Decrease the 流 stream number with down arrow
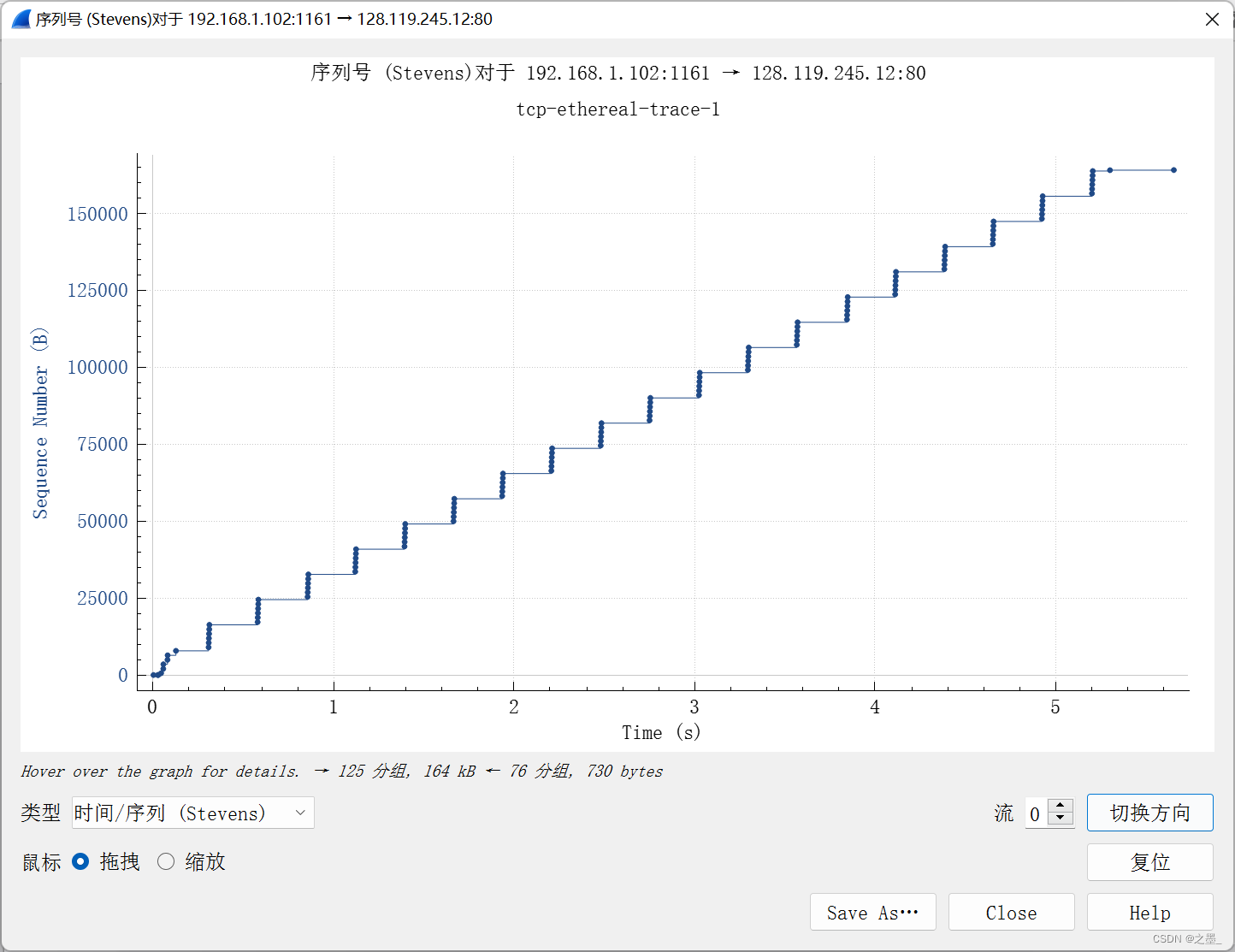This screenshot has width=1235, height=952. point(1061,819)
